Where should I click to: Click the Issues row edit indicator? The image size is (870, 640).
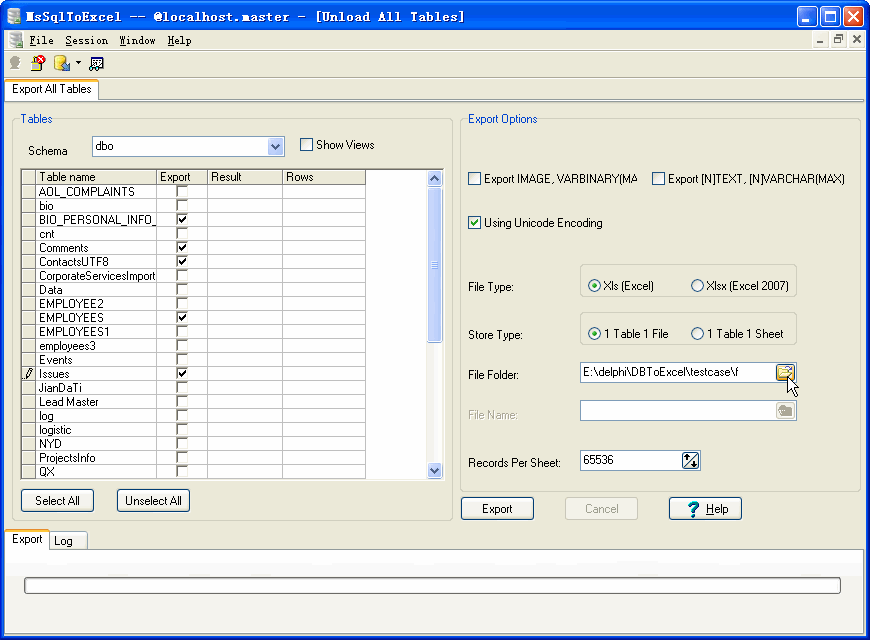(x=28, y=374)
